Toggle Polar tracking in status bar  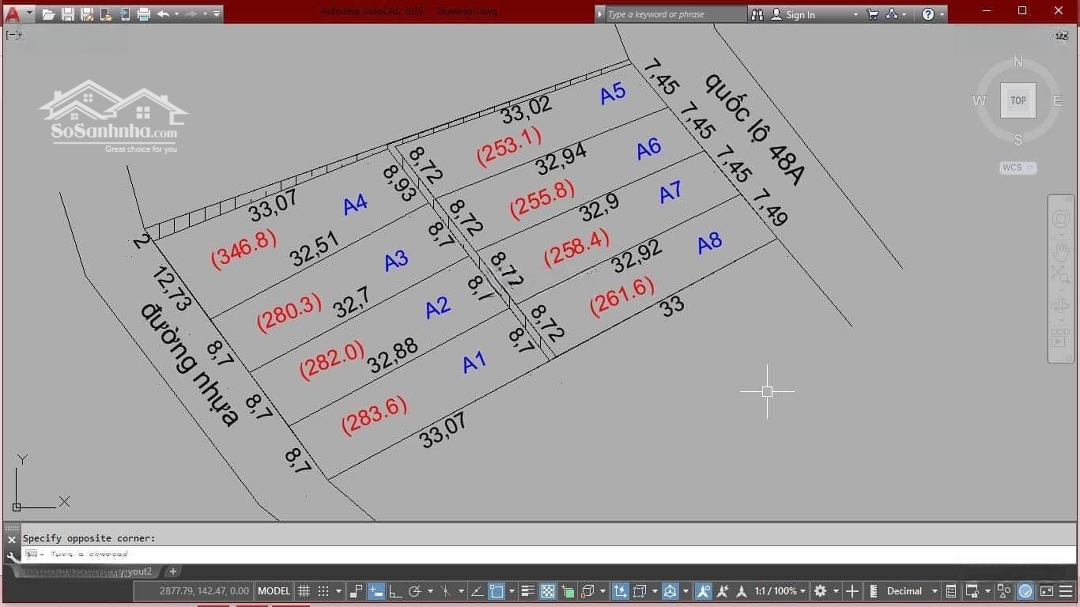(x=414, y=591)
